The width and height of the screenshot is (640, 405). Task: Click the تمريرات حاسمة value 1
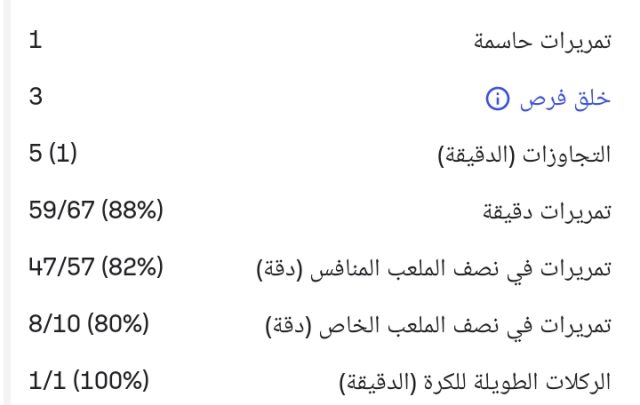[x=36, y=41]
